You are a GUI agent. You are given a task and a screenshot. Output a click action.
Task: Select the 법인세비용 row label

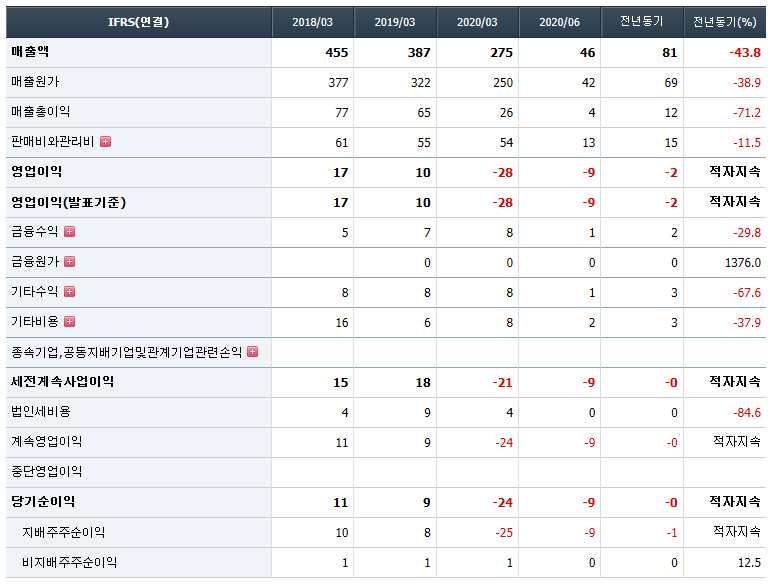(41, 412)
